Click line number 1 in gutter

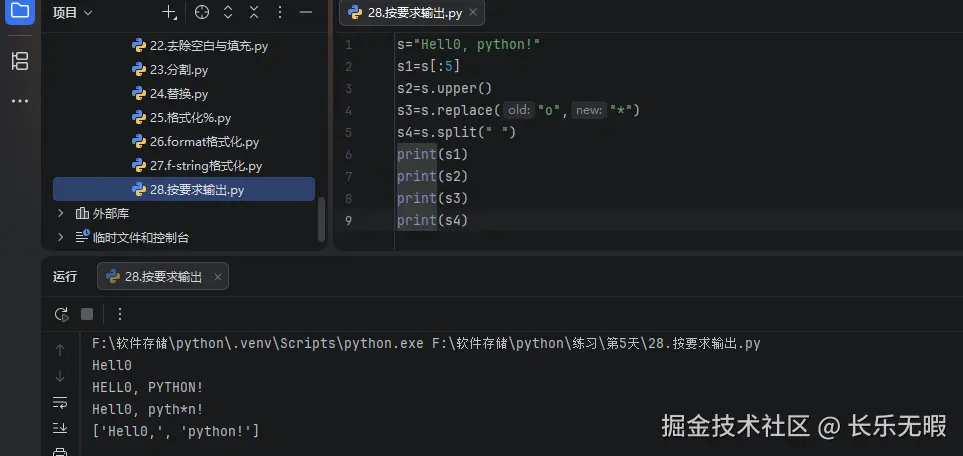coord(349,45)
